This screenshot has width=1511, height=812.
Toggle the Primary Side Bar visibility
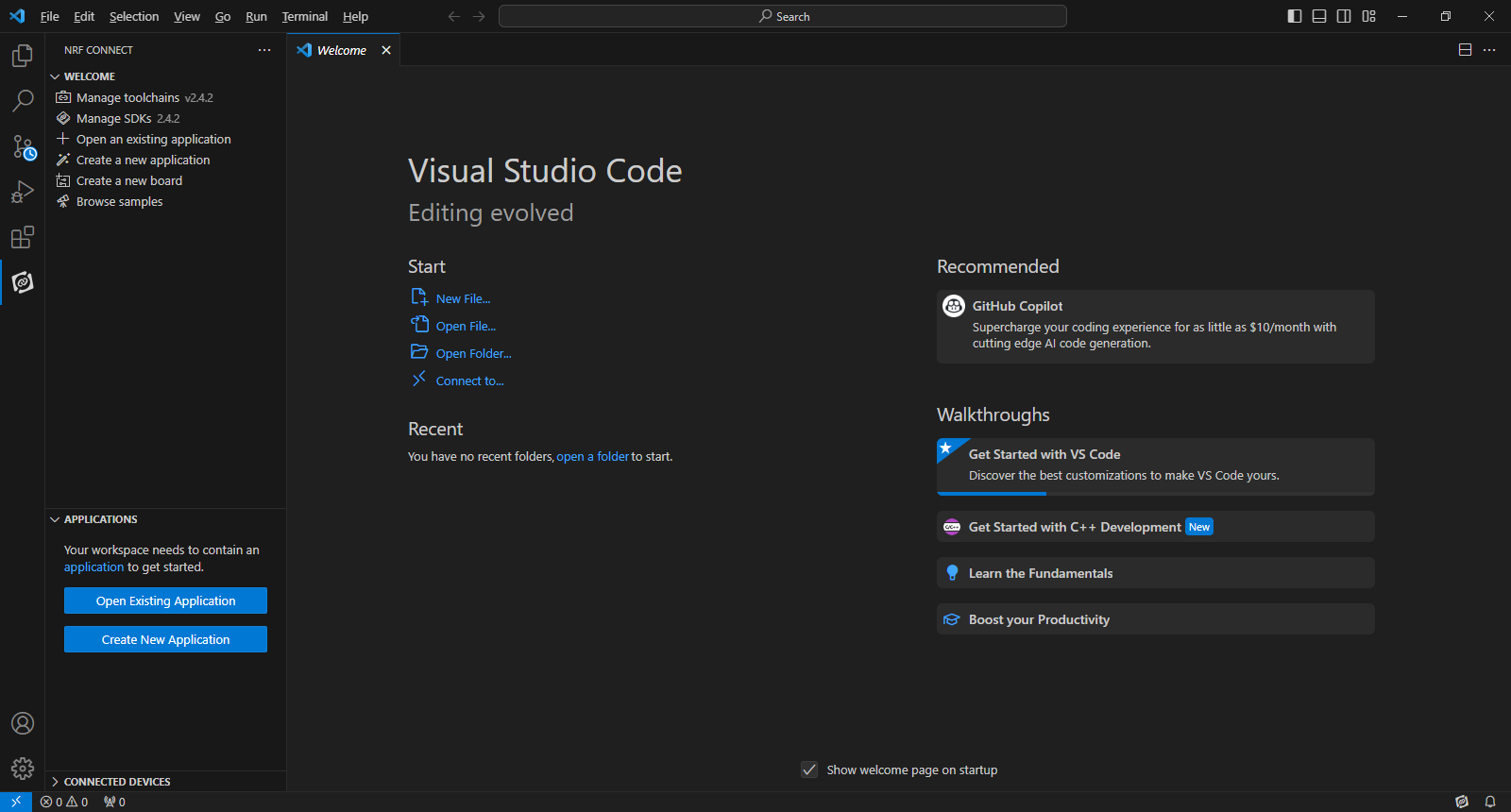[x=1295, y=16]
